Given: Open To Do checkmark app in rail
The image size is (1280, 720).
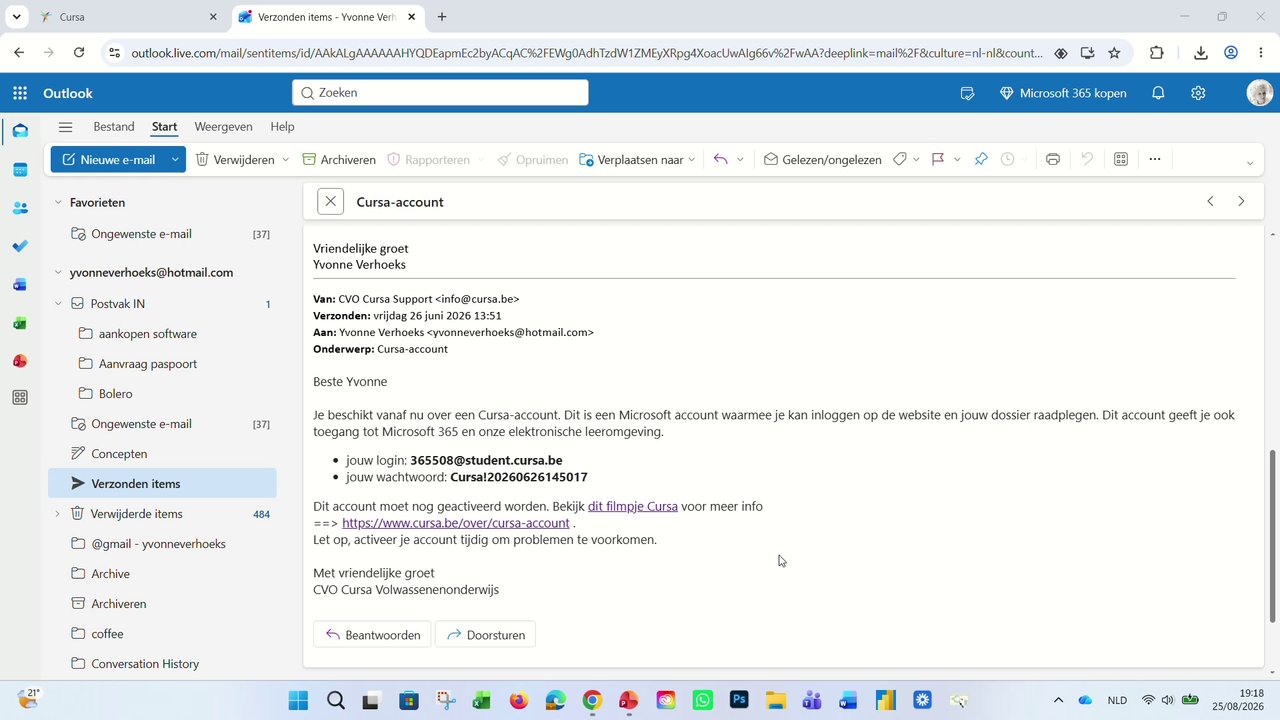Looking at the screenshot, I should (x=20, y=246).
